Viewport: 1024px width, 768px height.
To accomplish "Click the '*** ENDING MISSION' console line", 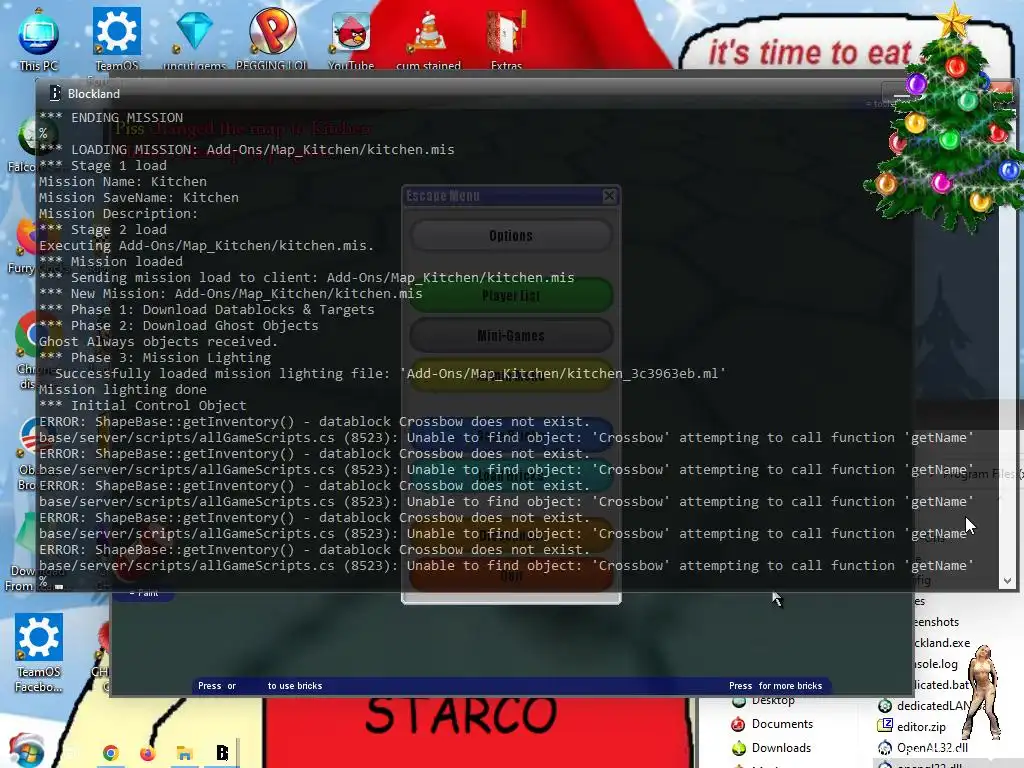I will pyautogui.click(x=111, y=118).
